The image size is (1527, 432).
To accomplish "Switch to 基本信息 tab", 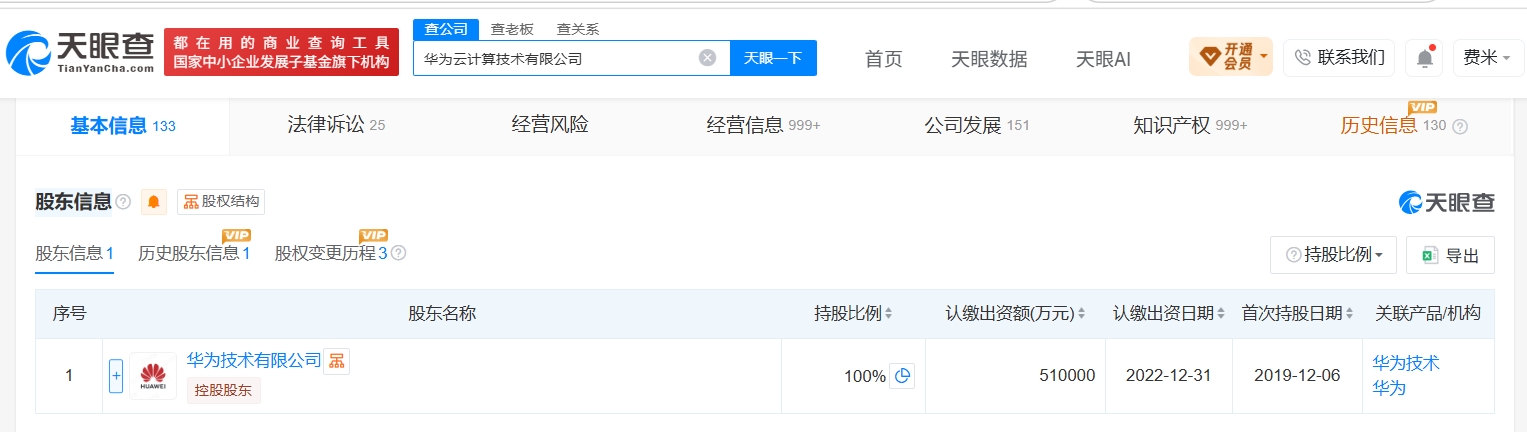I will tap(122, 126).
